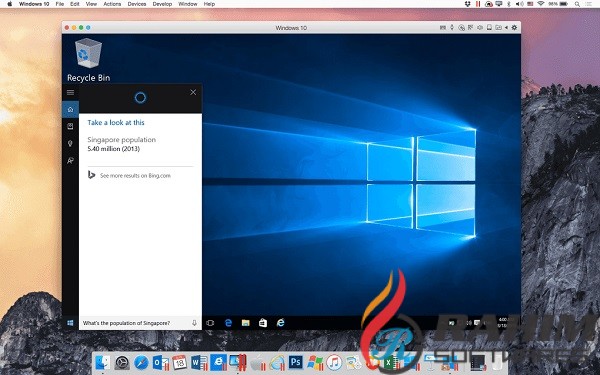Open the Windows 10 application menu
This screenshot has height=375, width=600.
34,4
